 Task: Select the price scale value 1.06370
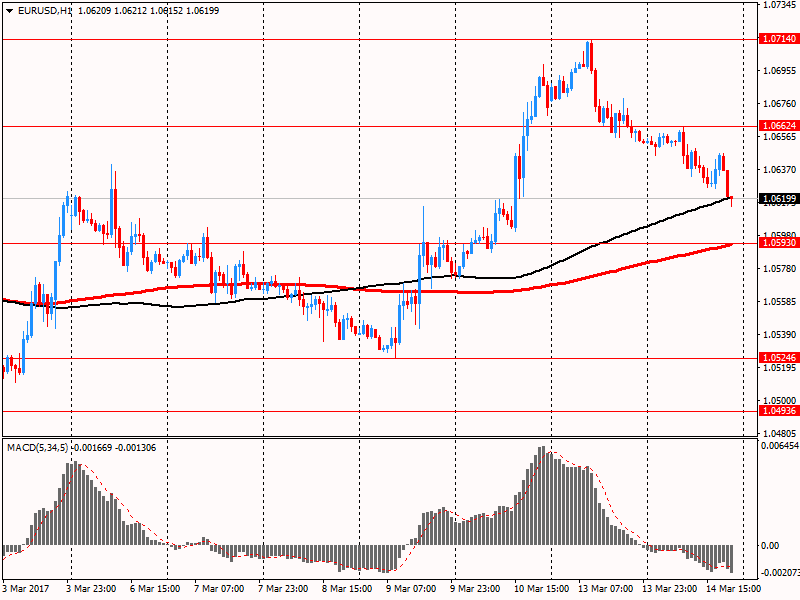[x=780, y=169]
